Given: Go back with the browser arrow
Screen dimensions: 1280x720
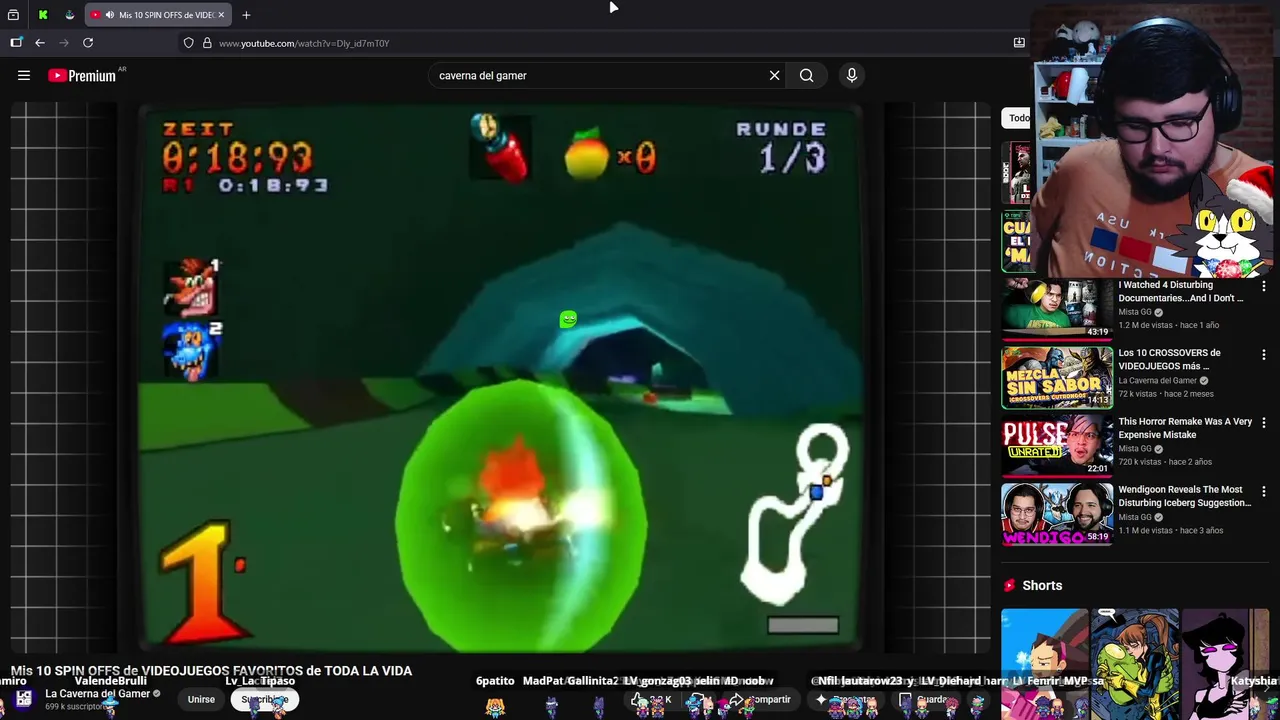Looking at the screenshot, I should [40, 43].
